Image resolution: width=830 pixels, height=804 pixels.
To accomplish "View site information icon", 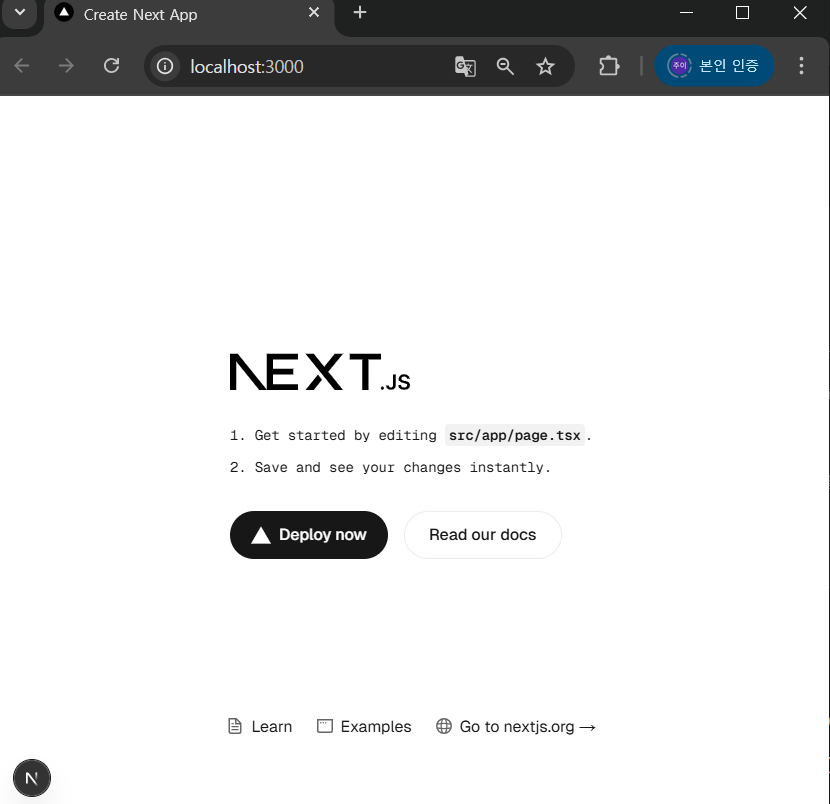I will coord(166,66).
